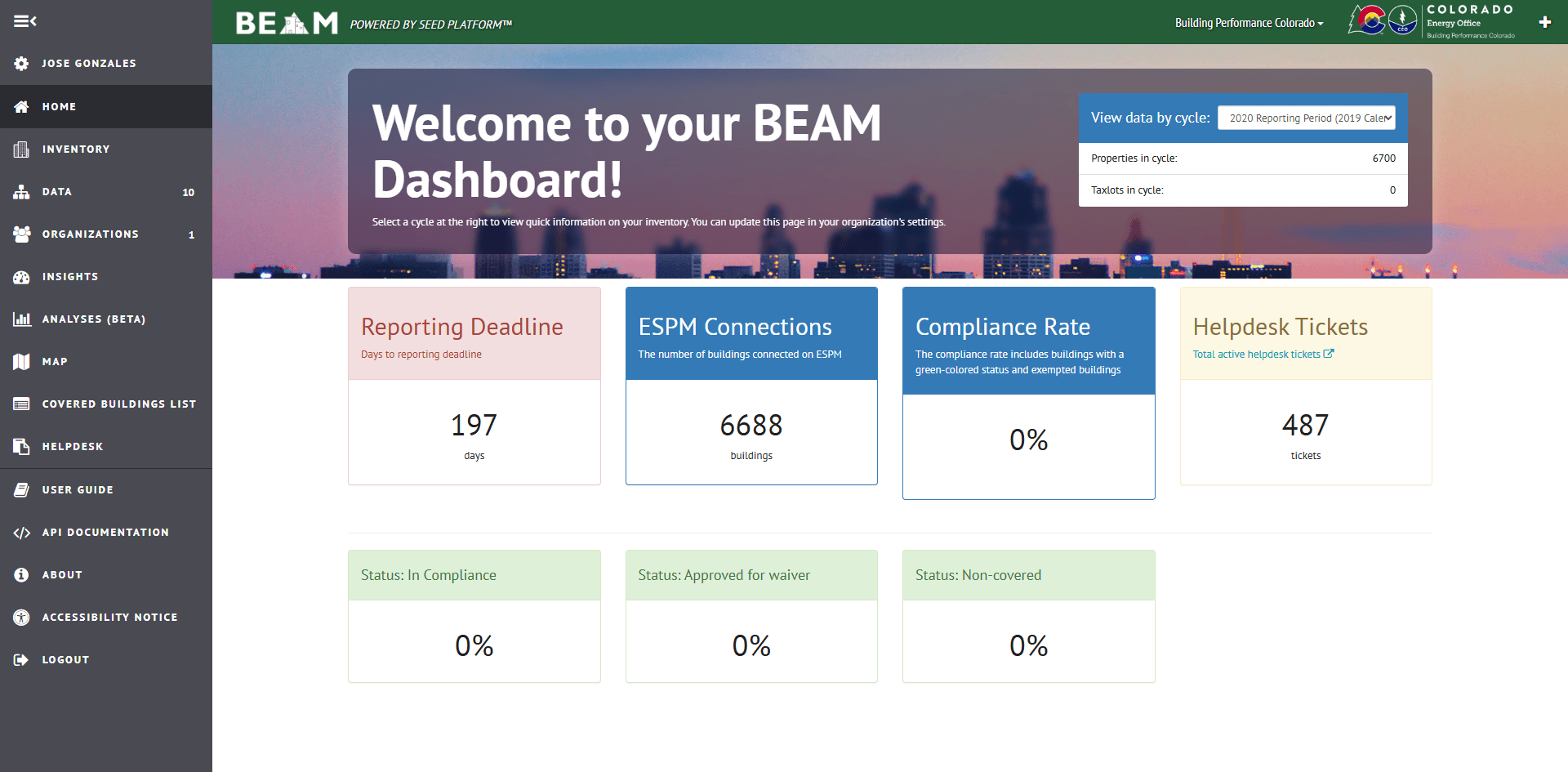
Task: Click the ESPM Connections card heading
Action: [735, 327]
